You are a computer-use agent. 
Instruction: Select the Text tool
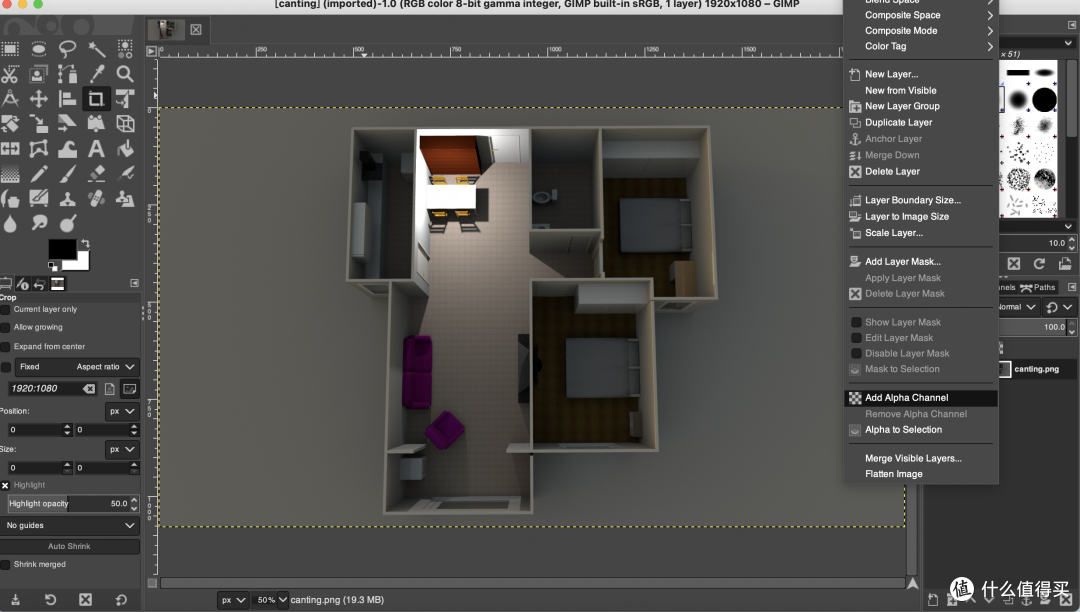pyautogui.click(x=96, y=149)
